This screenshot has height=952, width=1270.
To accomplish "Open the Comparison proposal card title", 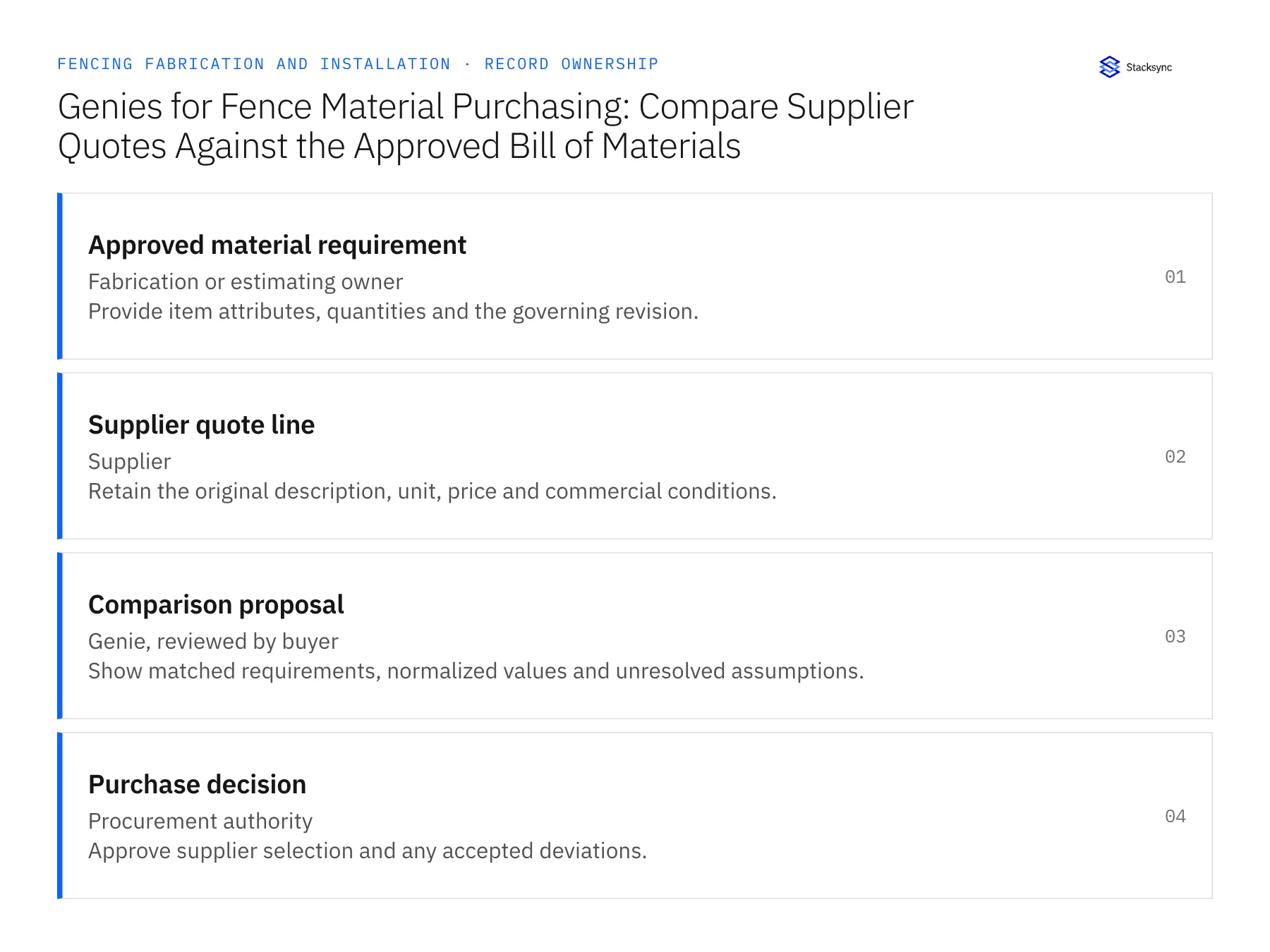I will coord(216,605).
